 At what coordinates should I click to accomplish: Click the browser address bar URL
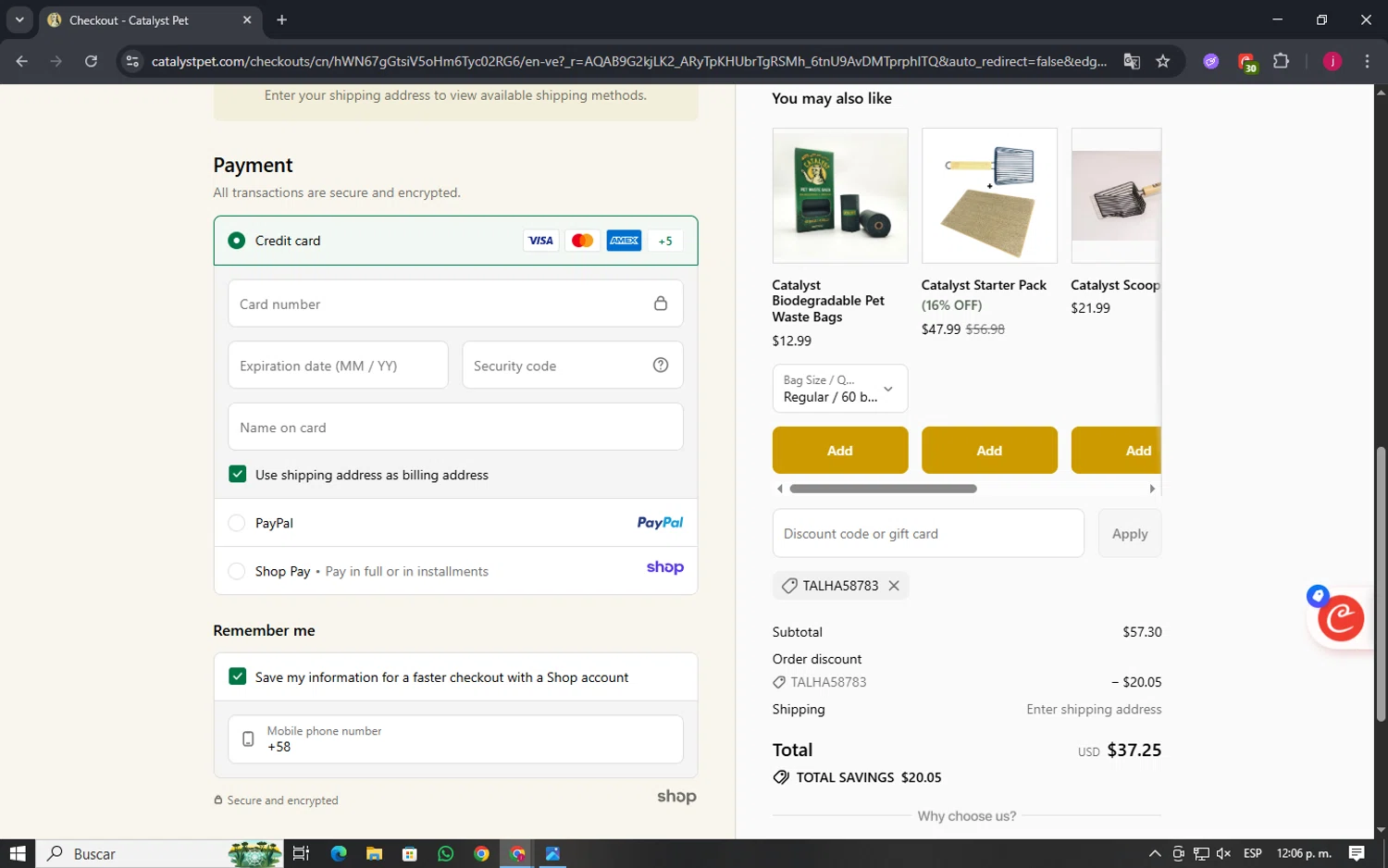(628, 61)
